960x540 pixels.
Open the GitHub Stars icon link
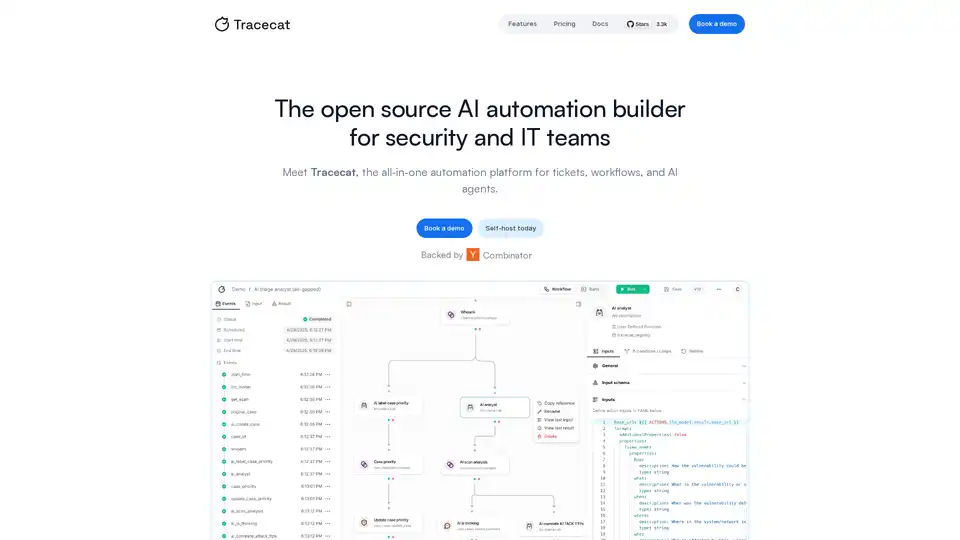[x=631, y=24]
